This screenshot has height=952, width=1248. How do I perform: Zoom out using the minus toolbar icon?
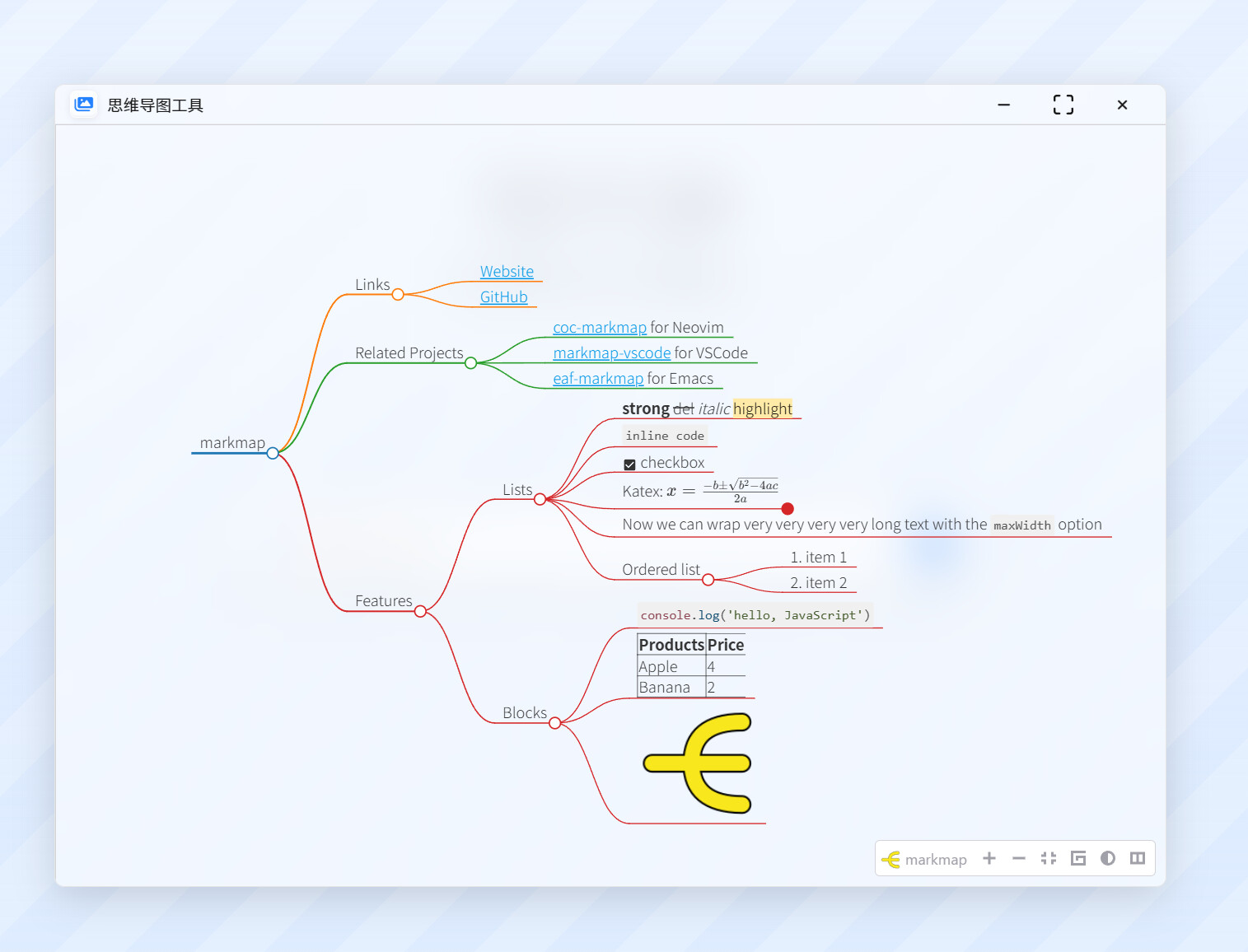[1019, 859]
